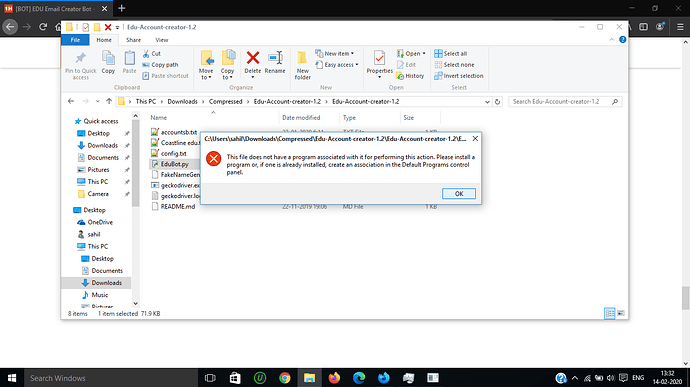Image resolution: width=690 pixels, height=387 pixels.
Task: Select Quick access in navigation pane
Action: point(96,121)
